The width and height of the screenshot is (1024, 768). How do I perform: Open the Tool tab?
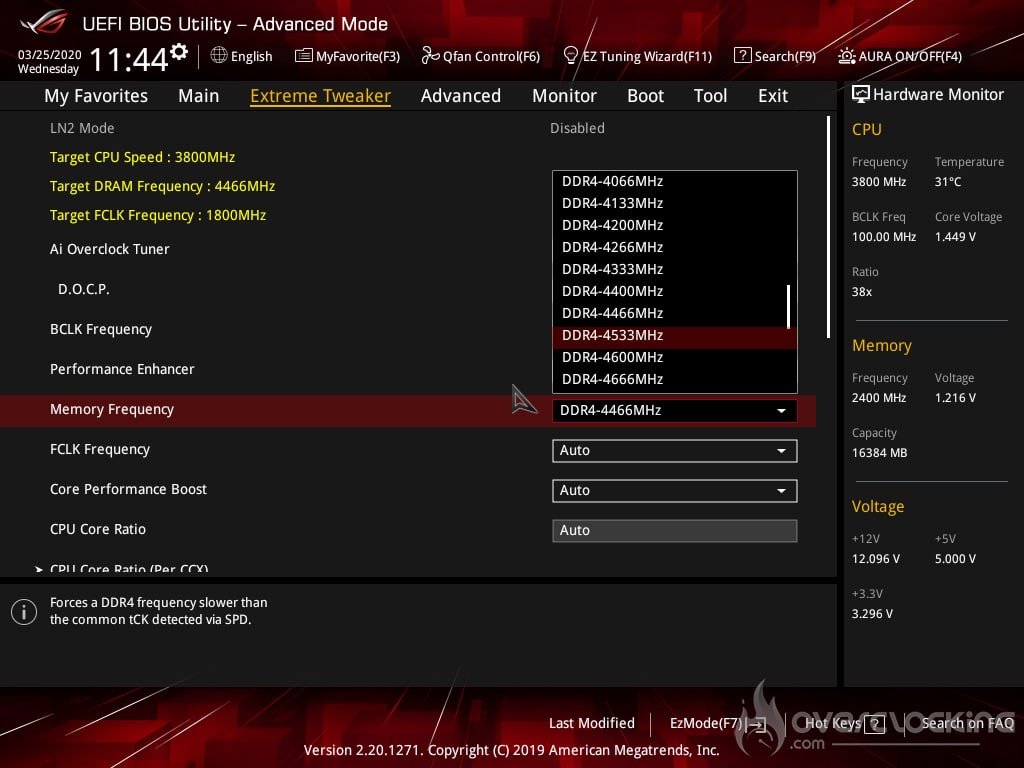click(711, 96)
